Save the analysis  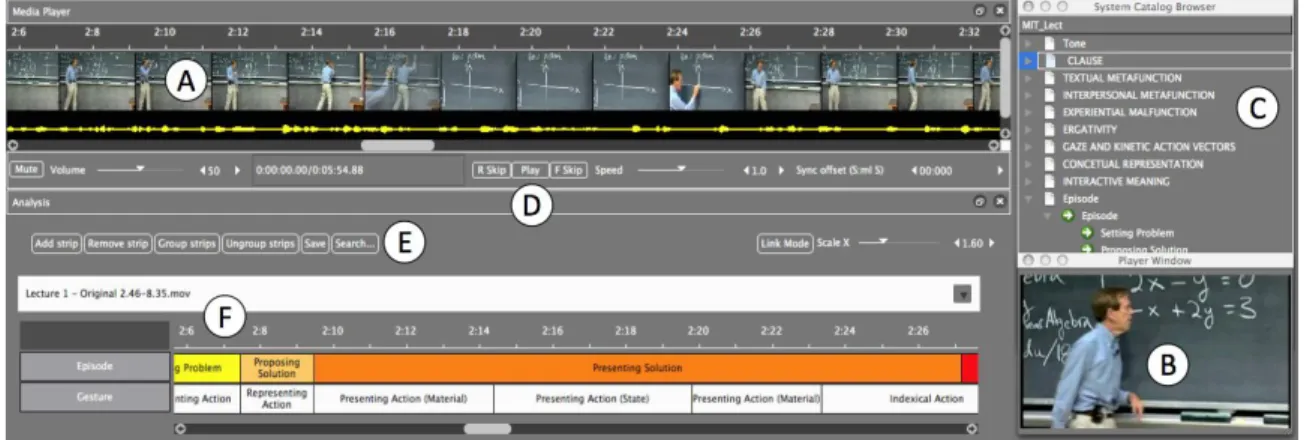pos(315,243)
